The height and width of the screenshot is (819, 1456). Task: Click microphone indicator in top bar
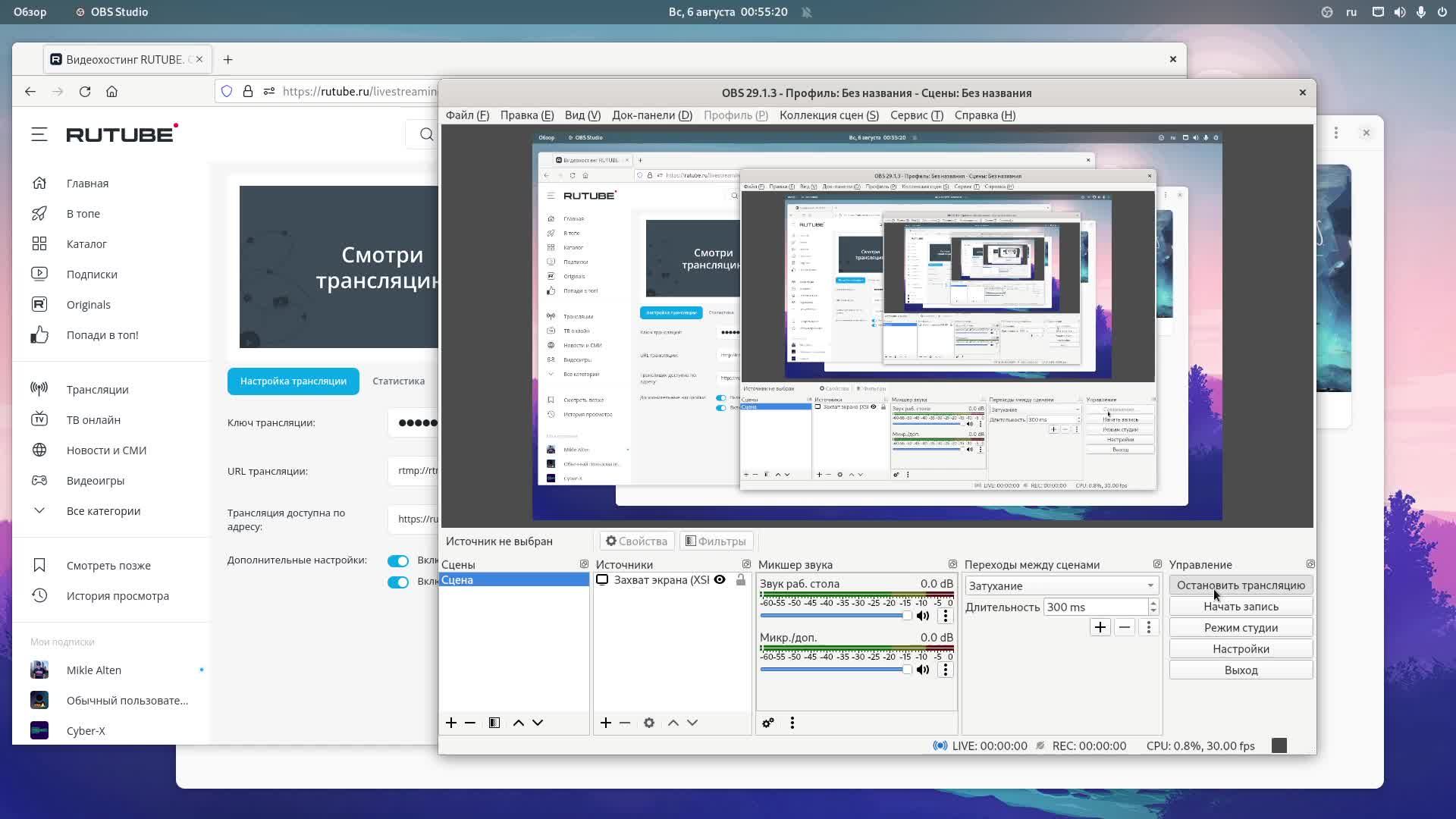[x=1421, y=12]
